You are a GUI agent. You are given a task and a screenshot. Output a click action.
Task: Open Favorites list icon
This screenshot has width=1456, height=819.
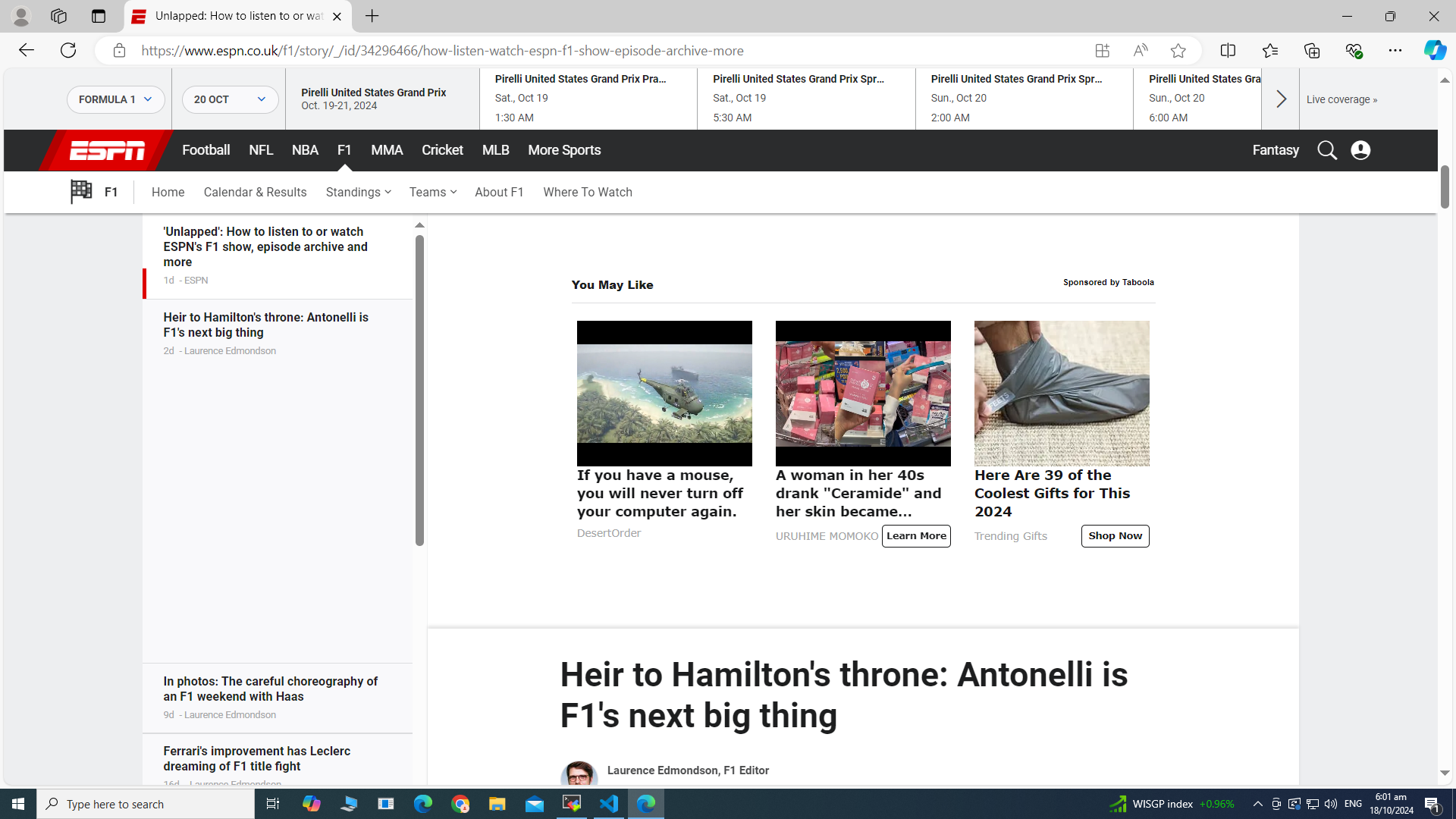(x=1269, y=51)
